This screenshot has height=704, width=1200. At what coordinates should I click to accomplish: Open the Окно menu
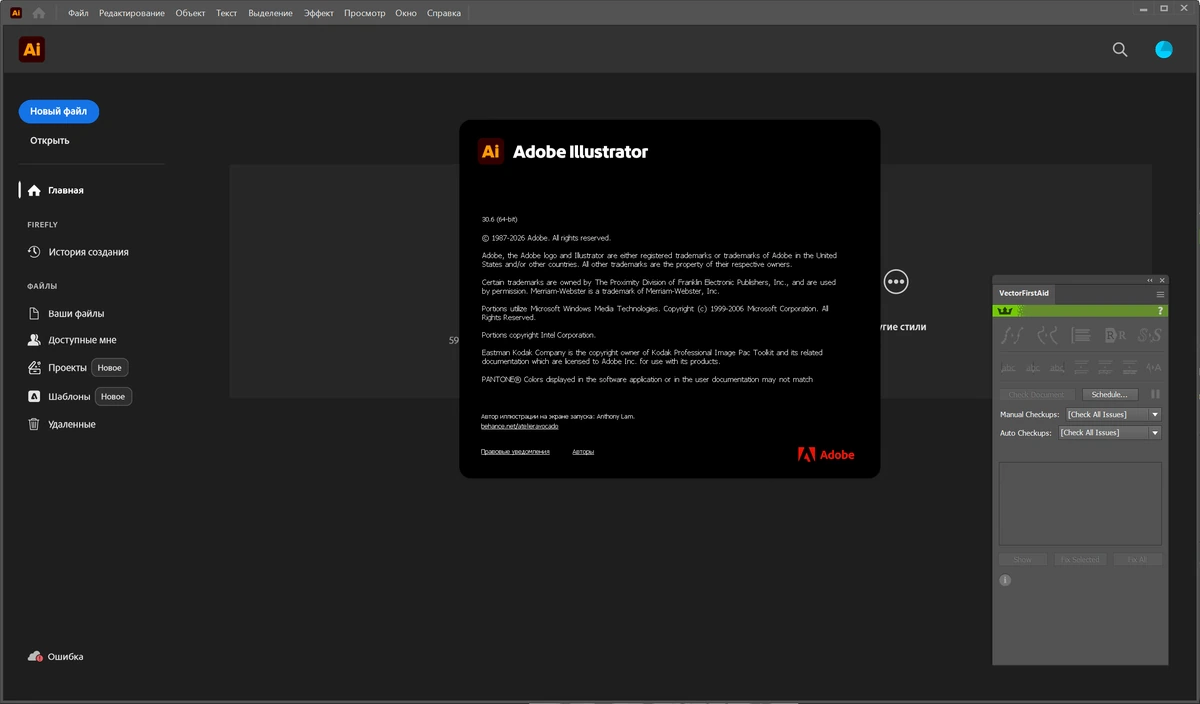click(x=406, y=13)
